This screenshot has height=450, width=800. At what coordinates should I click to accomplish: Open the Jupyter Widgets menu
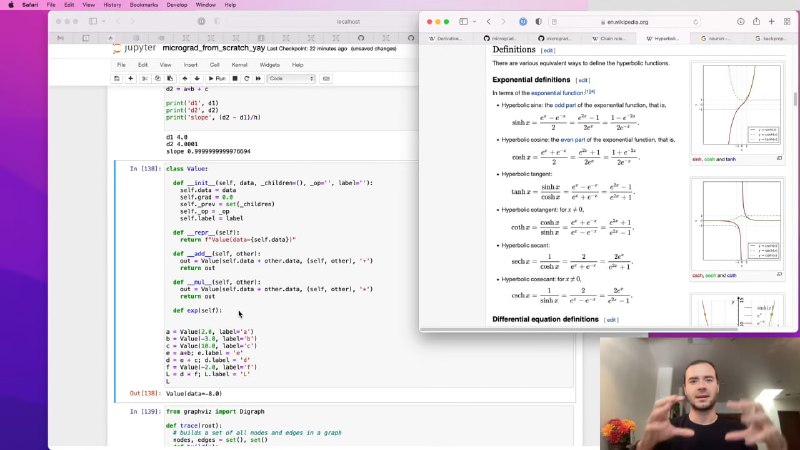[x=269, y=65]
